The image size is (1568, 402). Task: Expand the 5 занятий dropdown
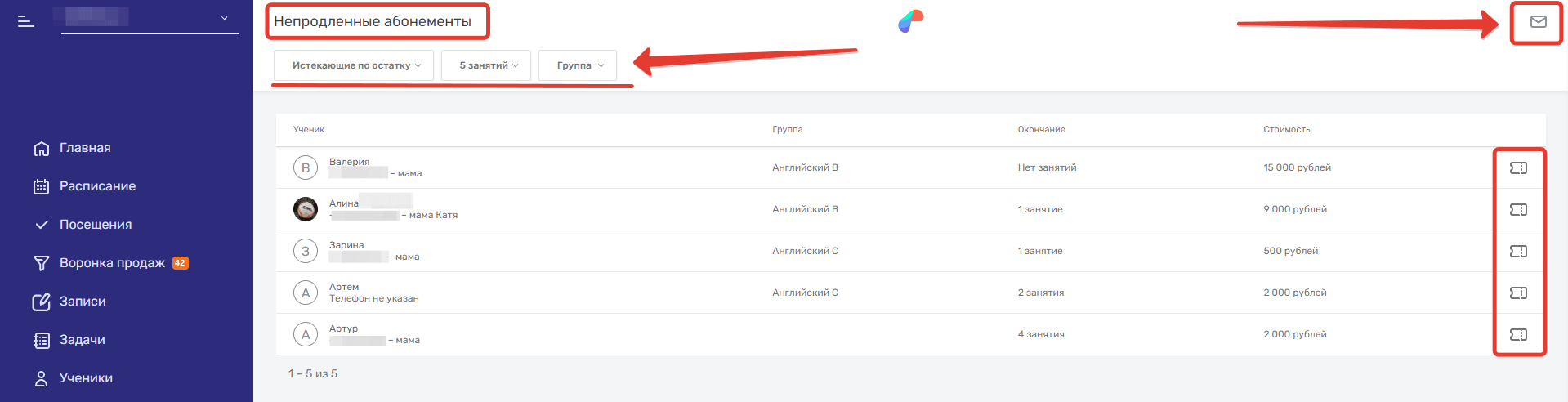487,65
